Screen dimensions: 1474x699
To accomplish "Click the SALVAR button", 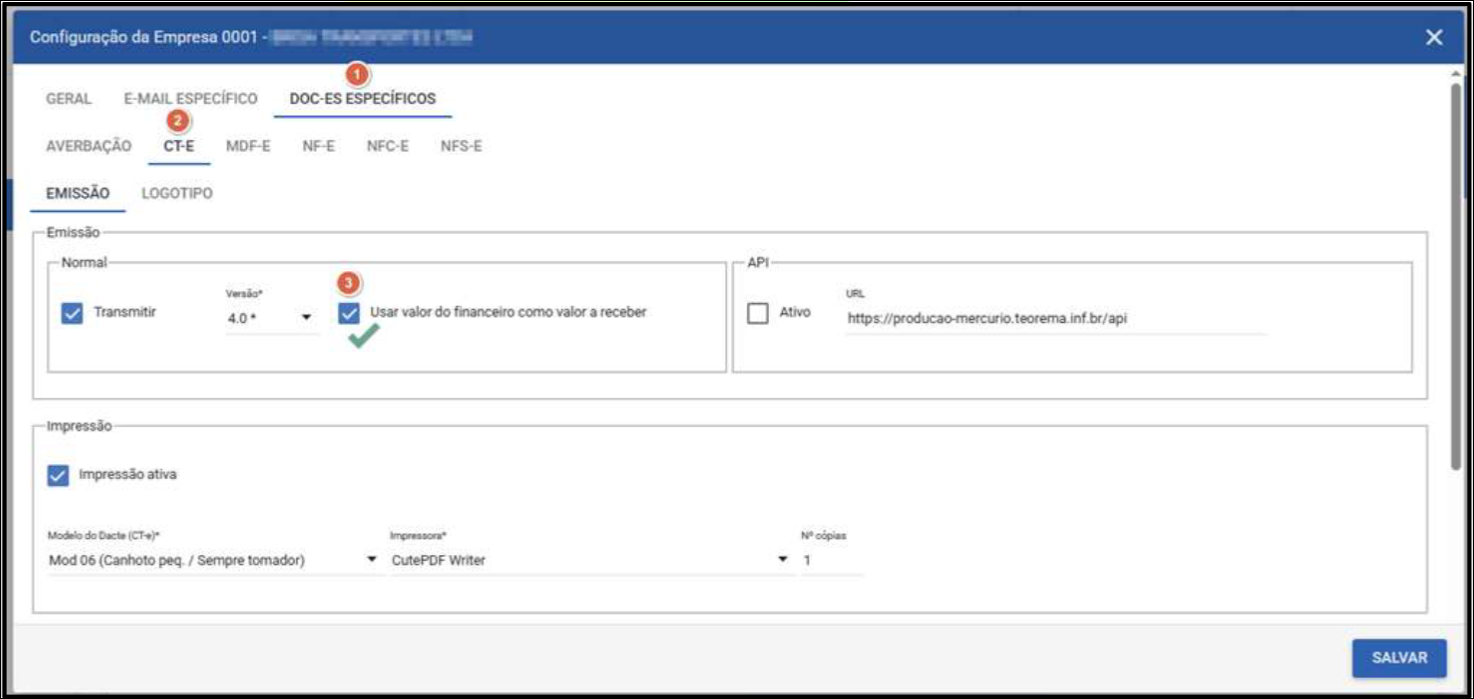I will 1398,658.
